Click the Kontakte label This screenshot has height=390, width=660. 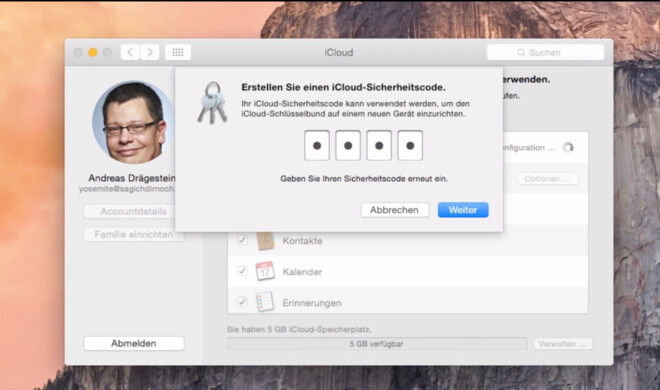(x=302, y=241)
